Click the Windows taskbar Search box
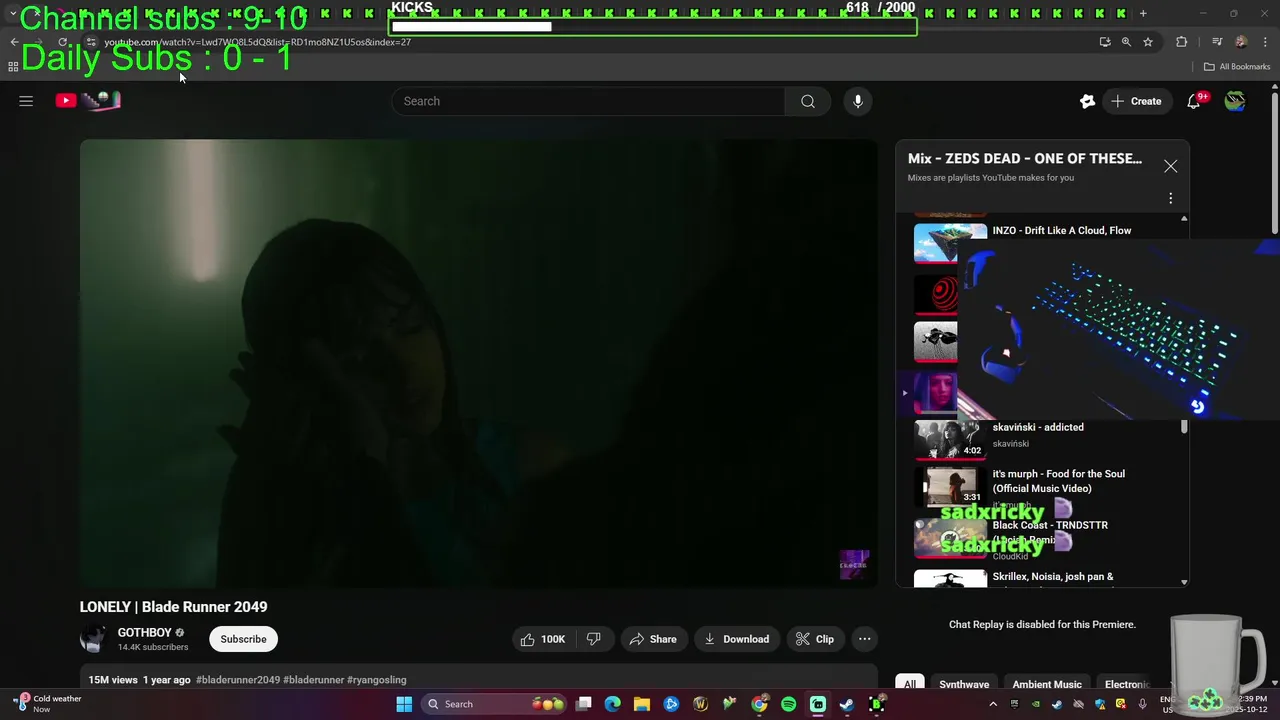Viewport: 1280px width, 720px height. (494, 704)
